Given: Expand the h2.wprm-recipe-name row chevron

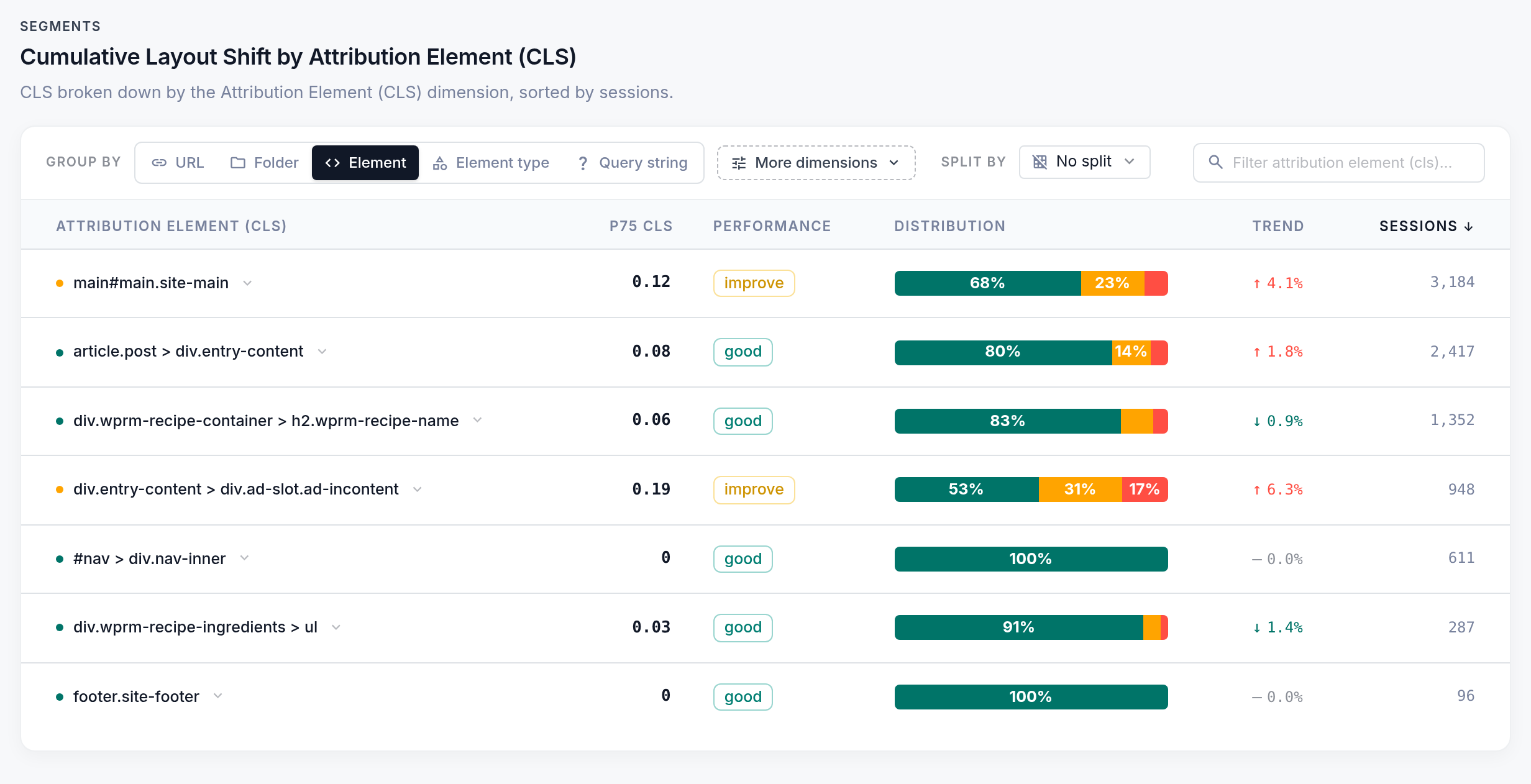Looking at the screenshot, I should point(477,421).
